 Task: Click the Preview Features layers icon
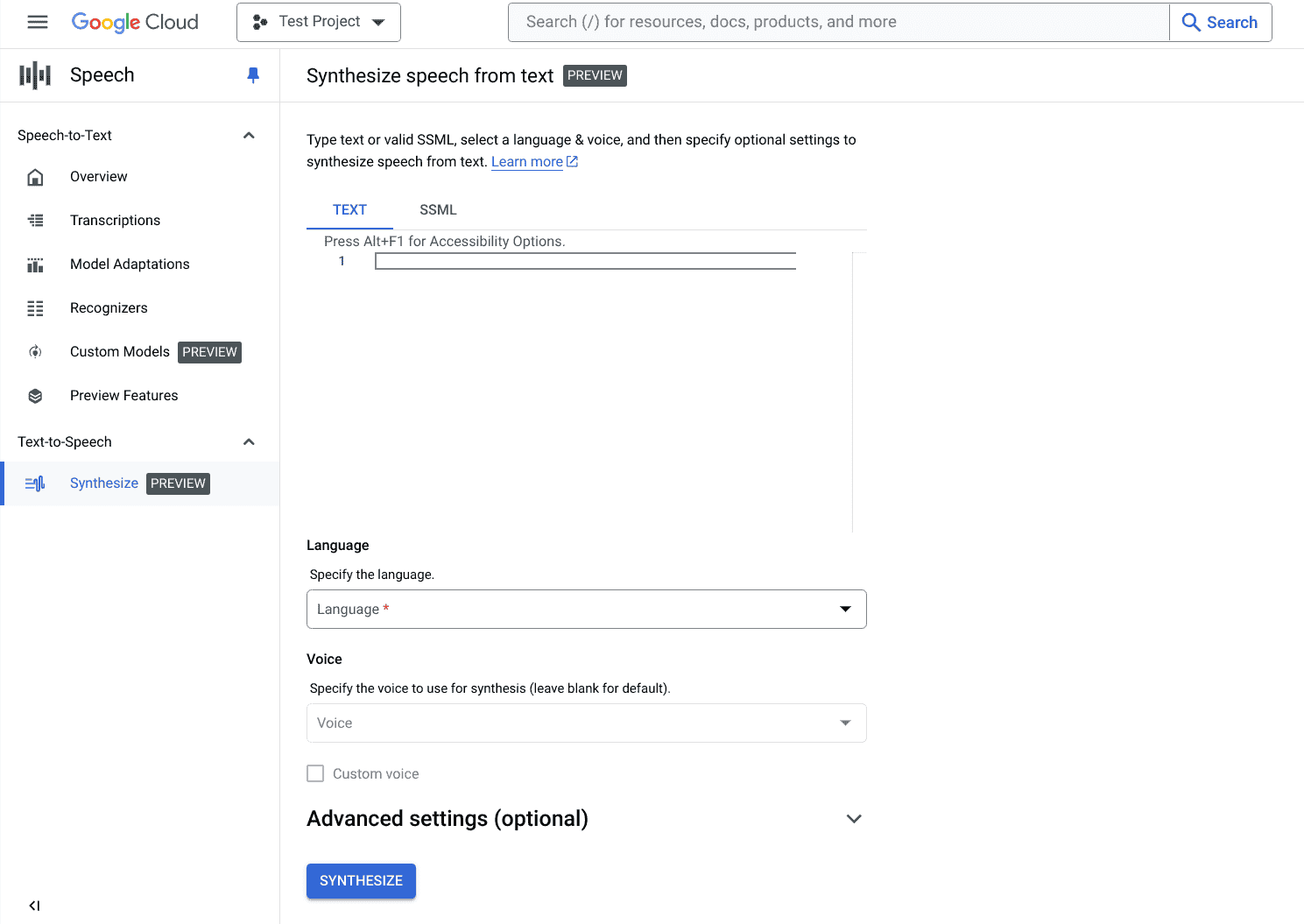[x=35, y=396]
